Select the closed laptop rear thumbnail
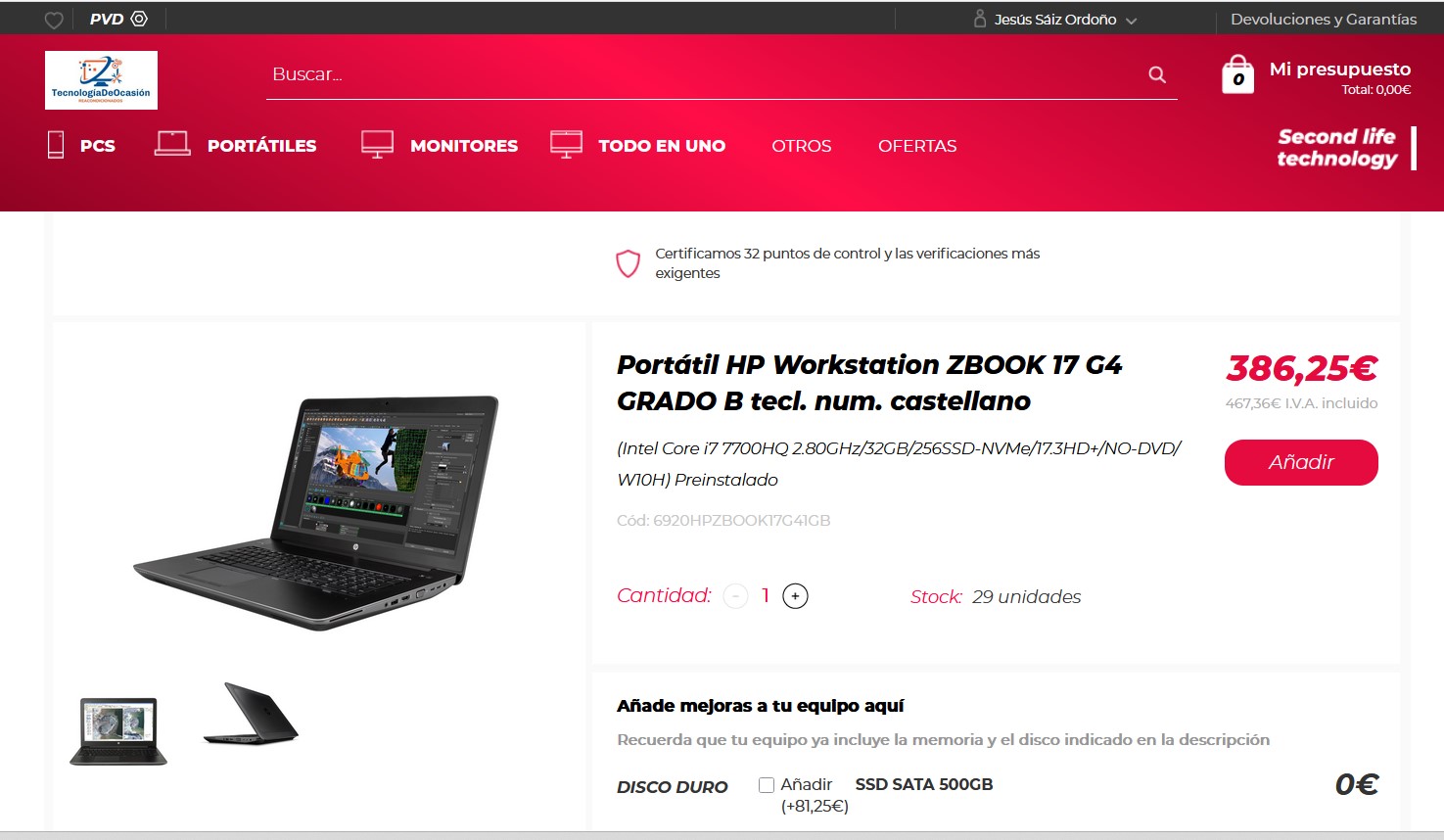1444x840 pixels. point(251,714)
